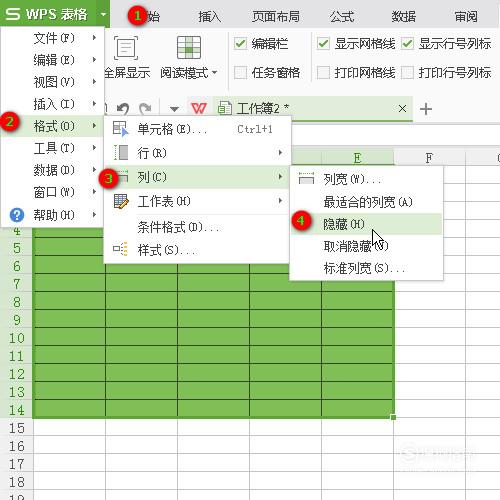The height and width of the screenshot is (500, 500).
Task: Click the 单元格(E) cell format icon
Action: pos(120,129)
